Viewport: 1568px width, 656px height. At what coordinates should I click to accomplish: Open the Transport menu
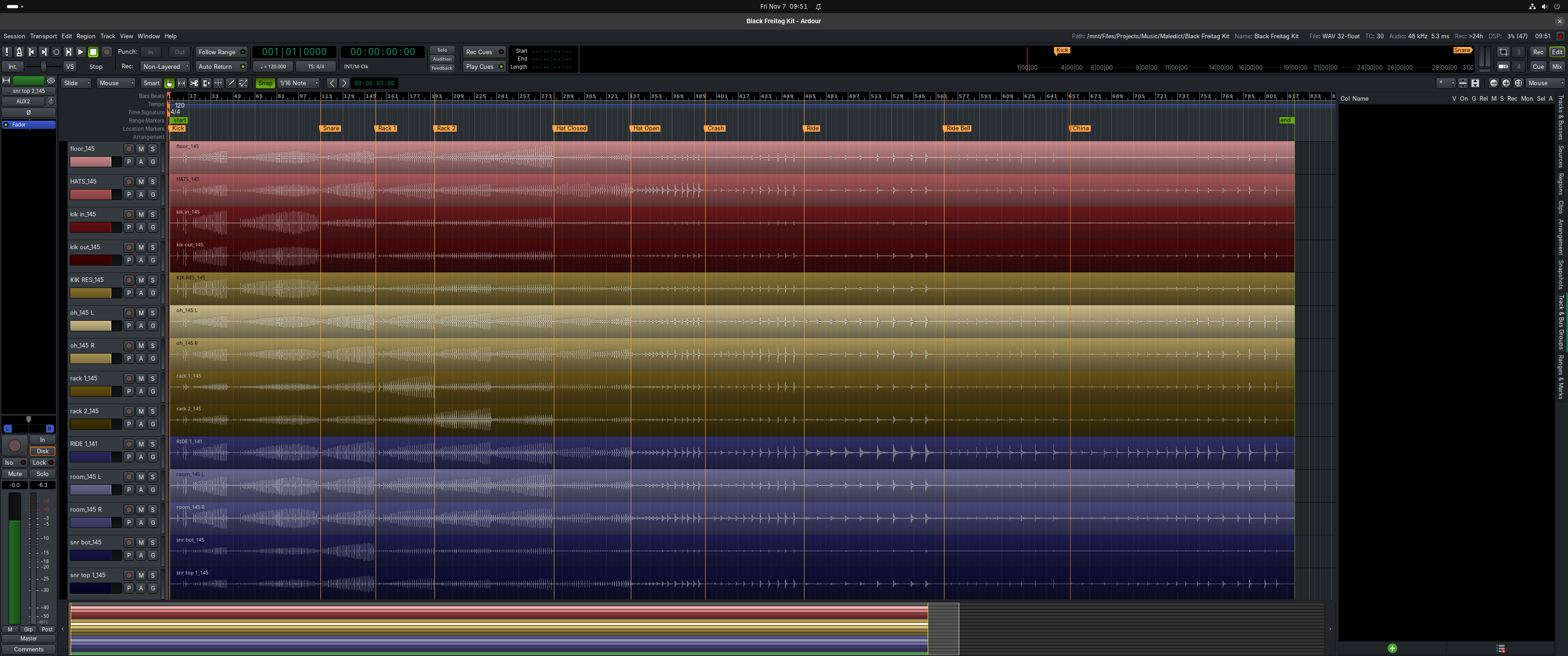point(43,36)
